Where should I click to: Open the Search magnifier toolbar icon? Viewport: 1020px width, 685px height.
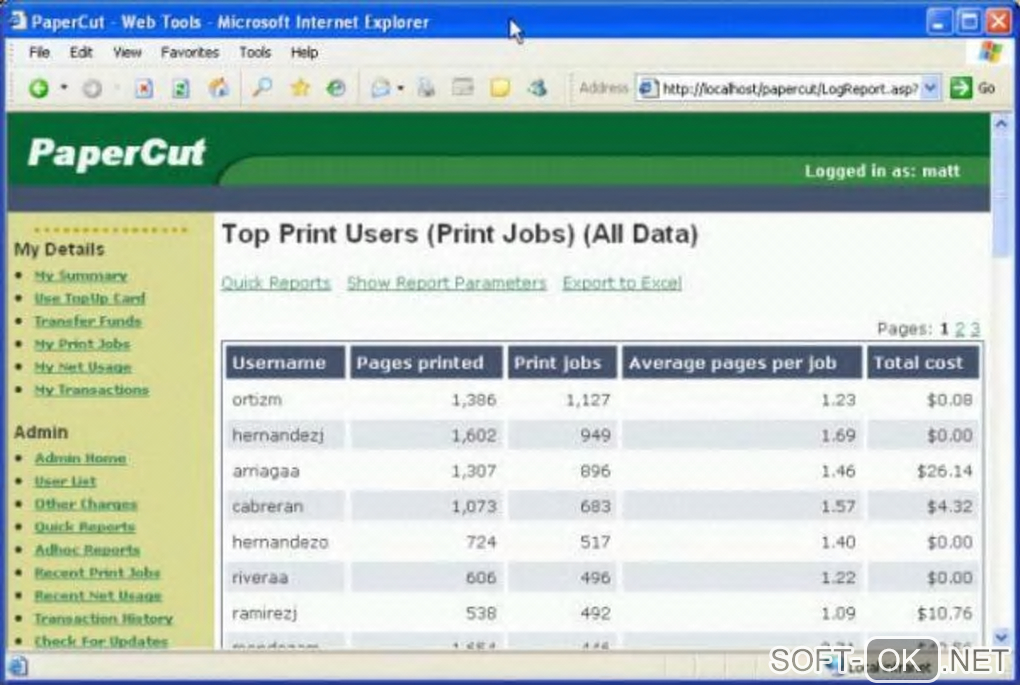[x=262, y=87]
